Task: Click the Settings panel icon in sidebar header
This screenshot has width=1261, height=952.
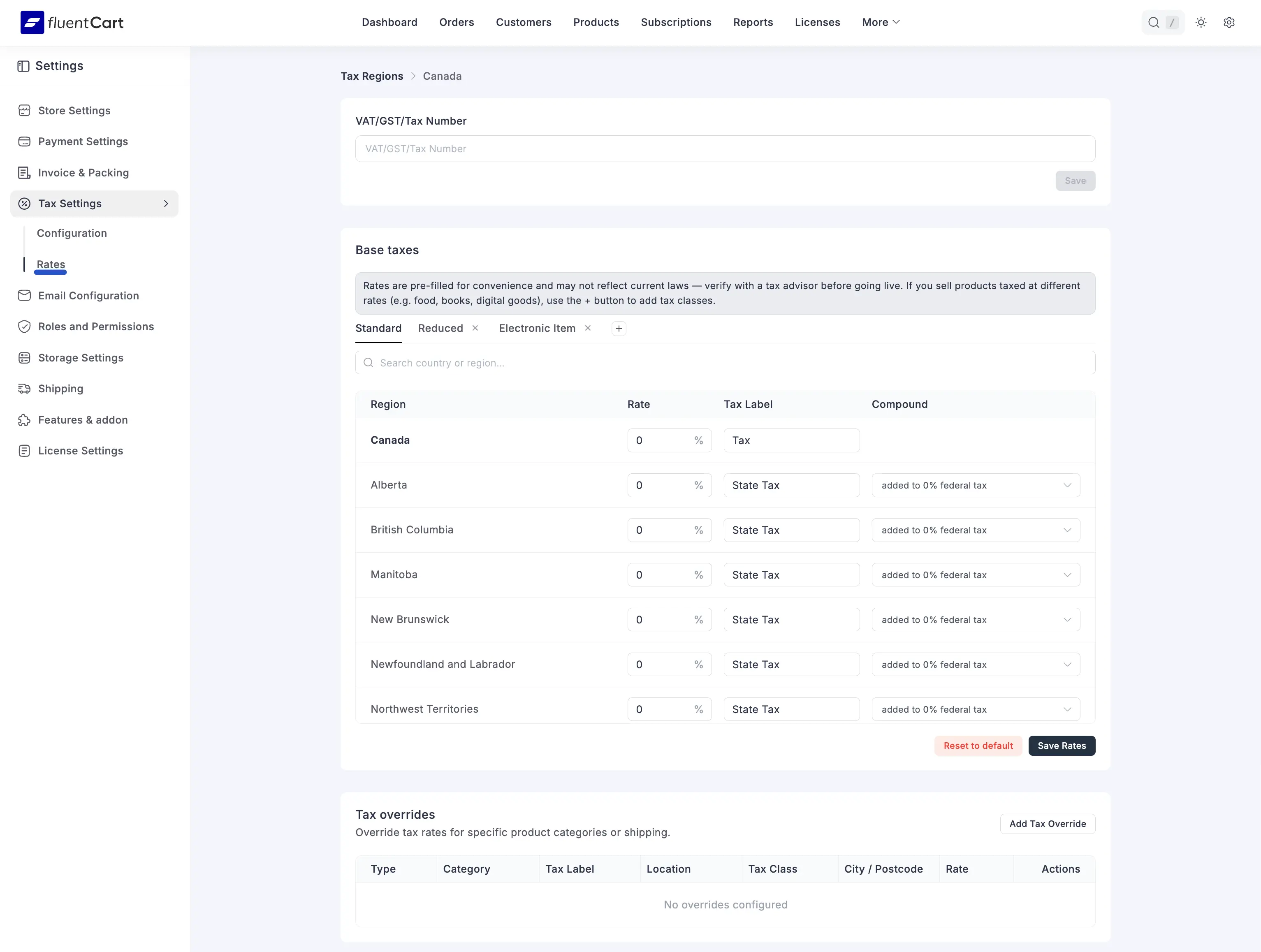Action: click(x=23, y=66)
